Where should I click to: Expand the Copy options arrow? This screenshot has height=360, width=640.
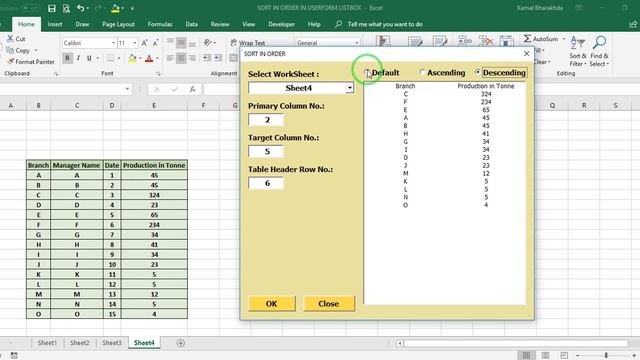pyautogui.click(x=36, y=51)
